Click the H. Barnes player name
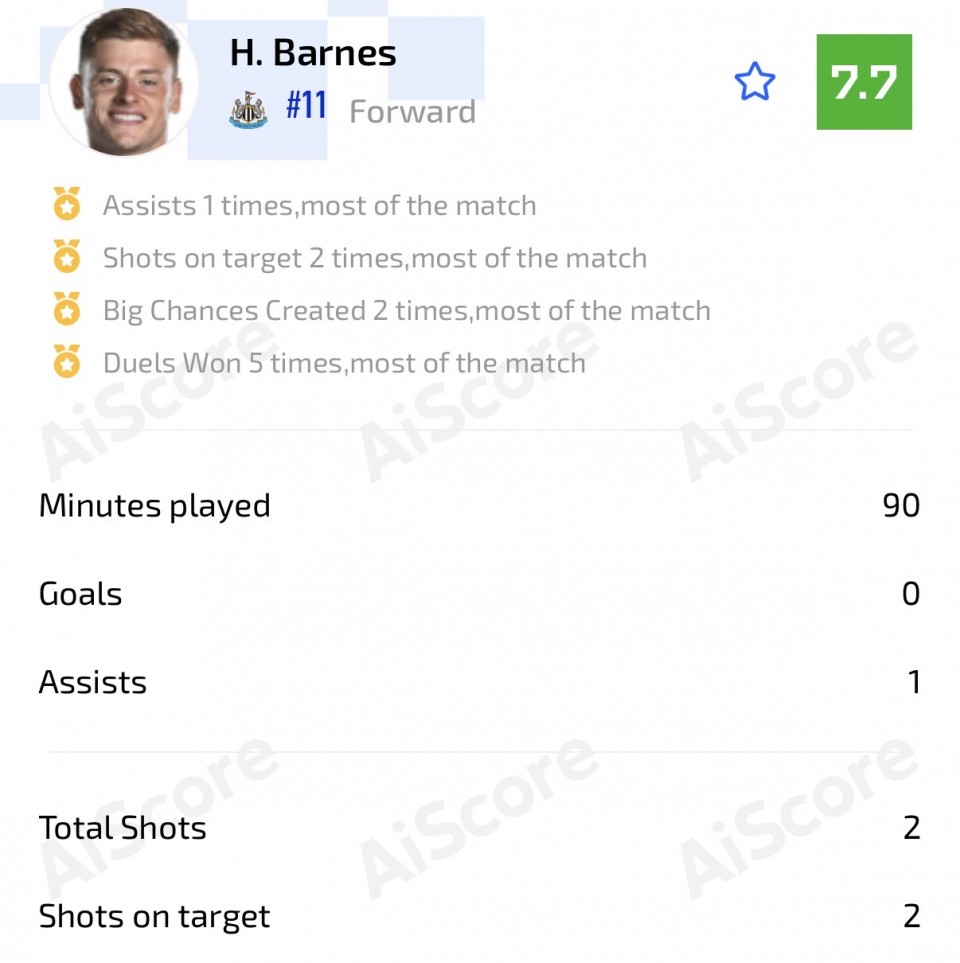Image resolution: width=960 pixels, height=963 pixels. 313,53
